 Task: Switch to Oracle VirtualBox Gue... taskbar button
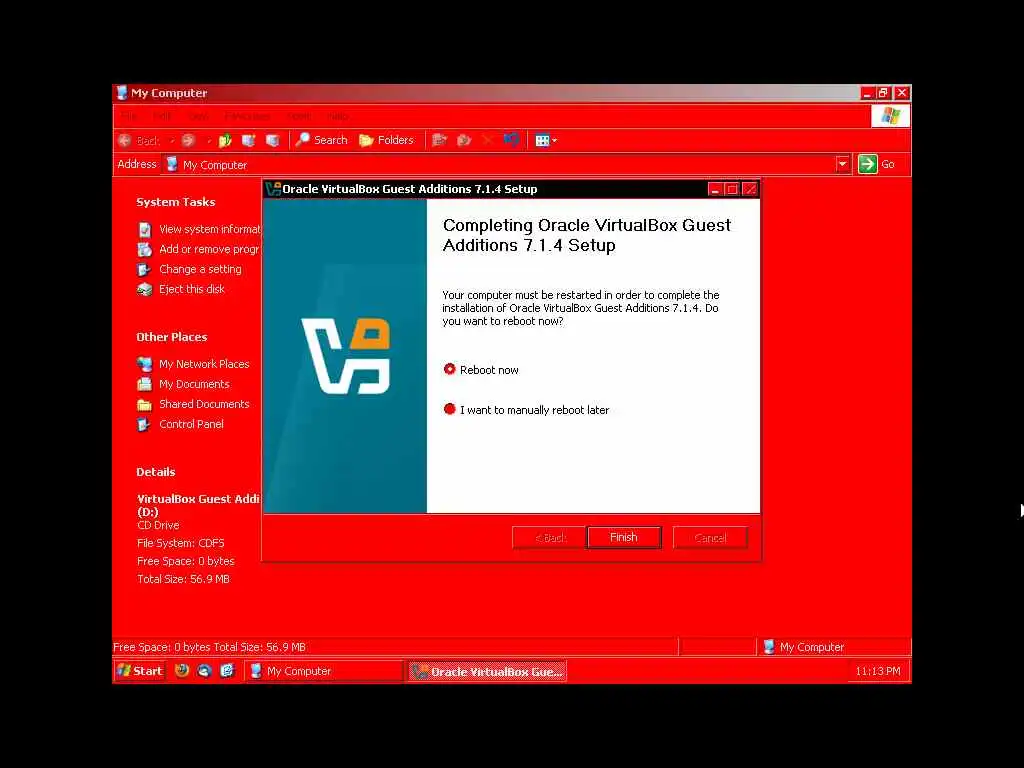(487, 671)
